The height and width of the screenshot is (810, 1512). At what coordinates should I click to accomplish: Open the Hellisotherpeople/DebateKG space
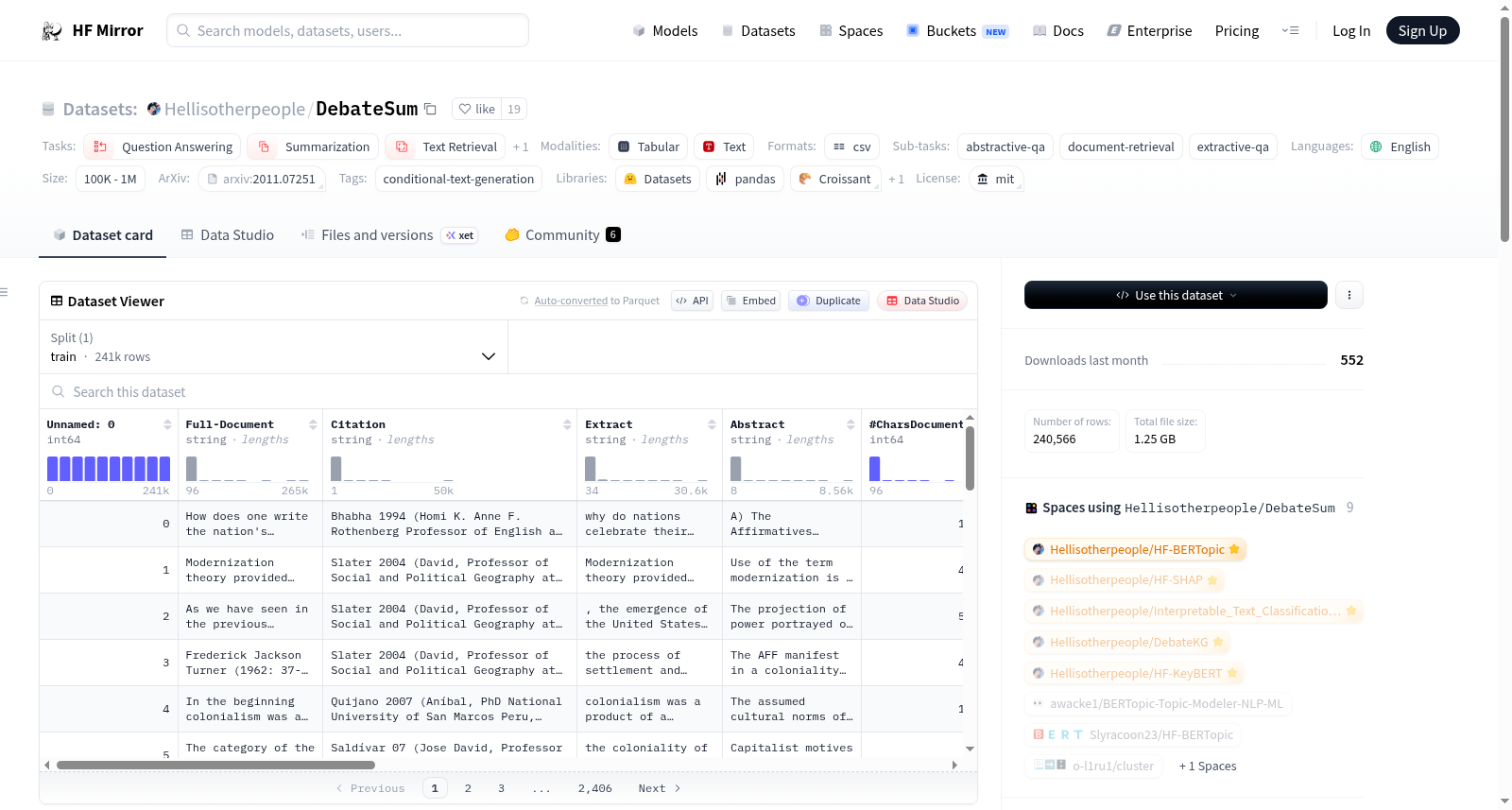pos(1127,643)
